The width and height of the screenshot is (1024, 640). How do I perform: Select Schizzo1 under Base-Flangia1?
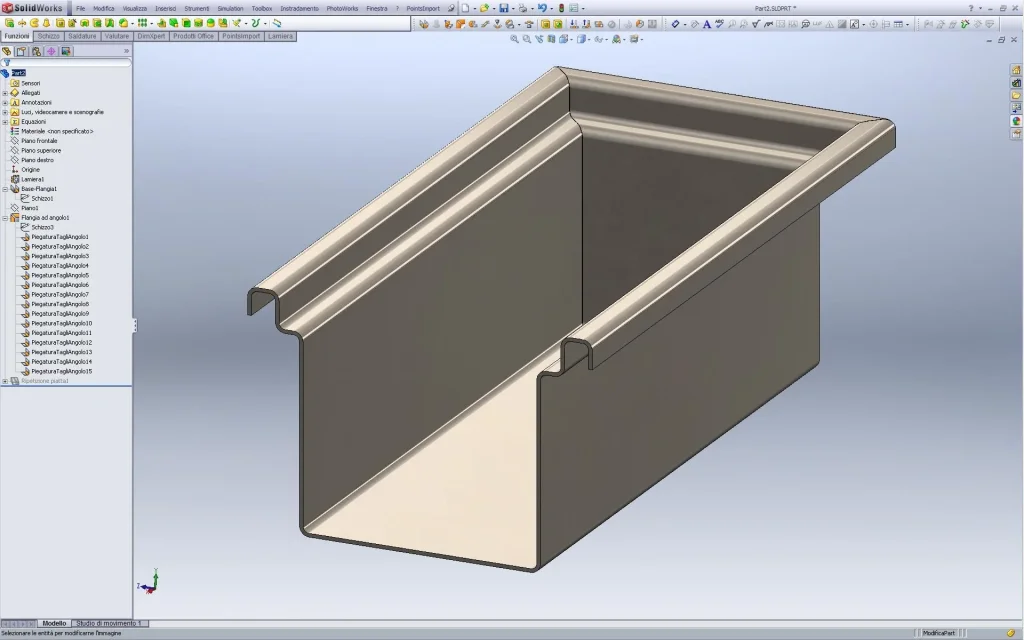coord(42,199)
